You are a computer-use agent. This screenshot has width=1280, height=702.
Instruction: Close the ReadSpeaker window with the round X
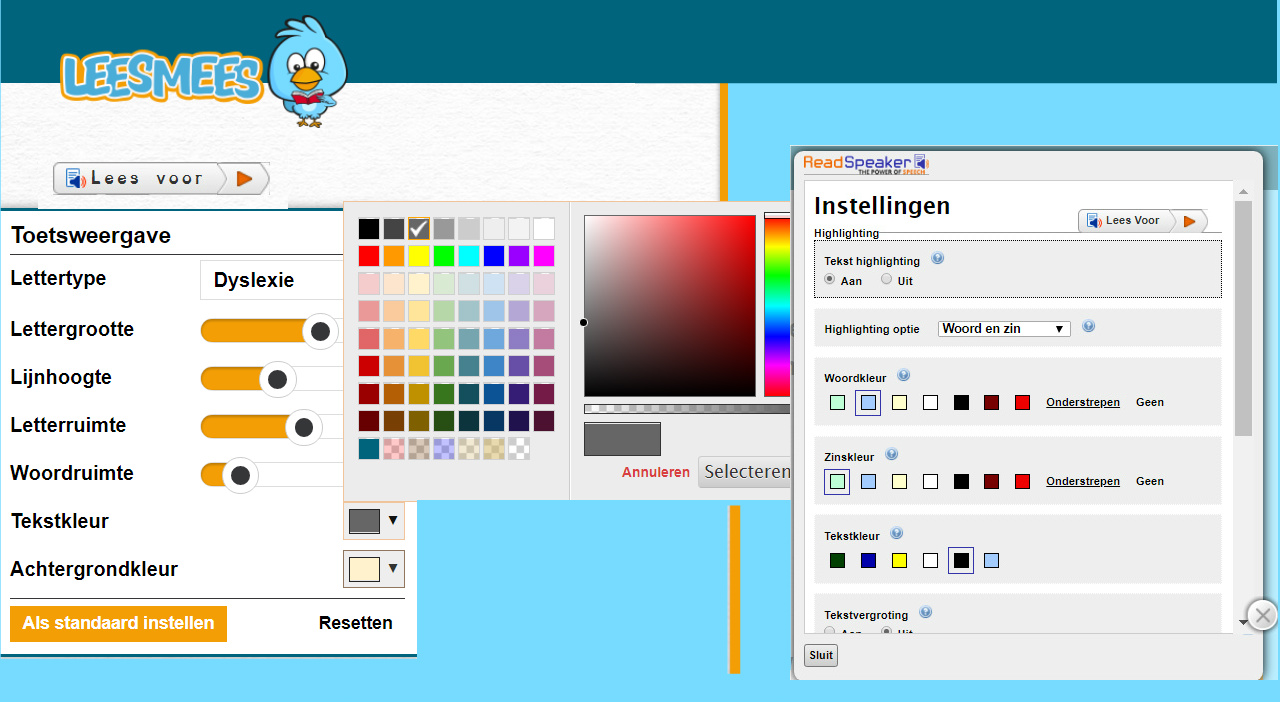(x=1263, y=614)
